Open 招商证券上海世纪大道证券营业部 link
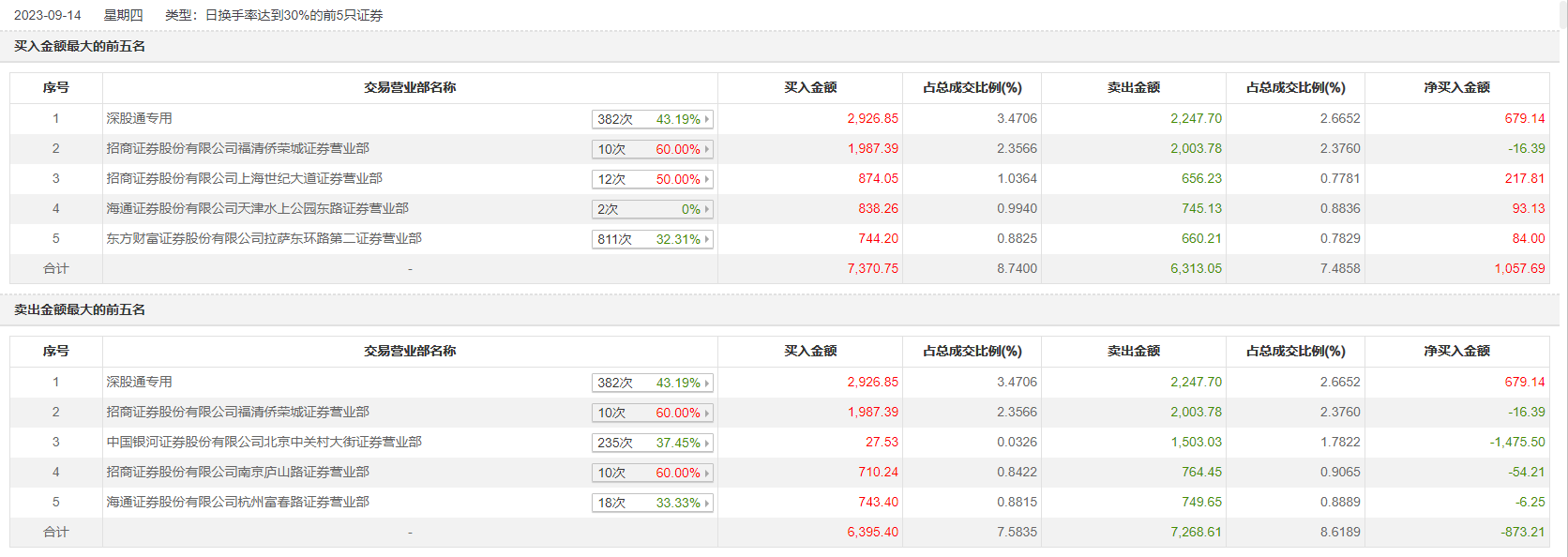Viewport: 1568px width, 557px height. 244,178
